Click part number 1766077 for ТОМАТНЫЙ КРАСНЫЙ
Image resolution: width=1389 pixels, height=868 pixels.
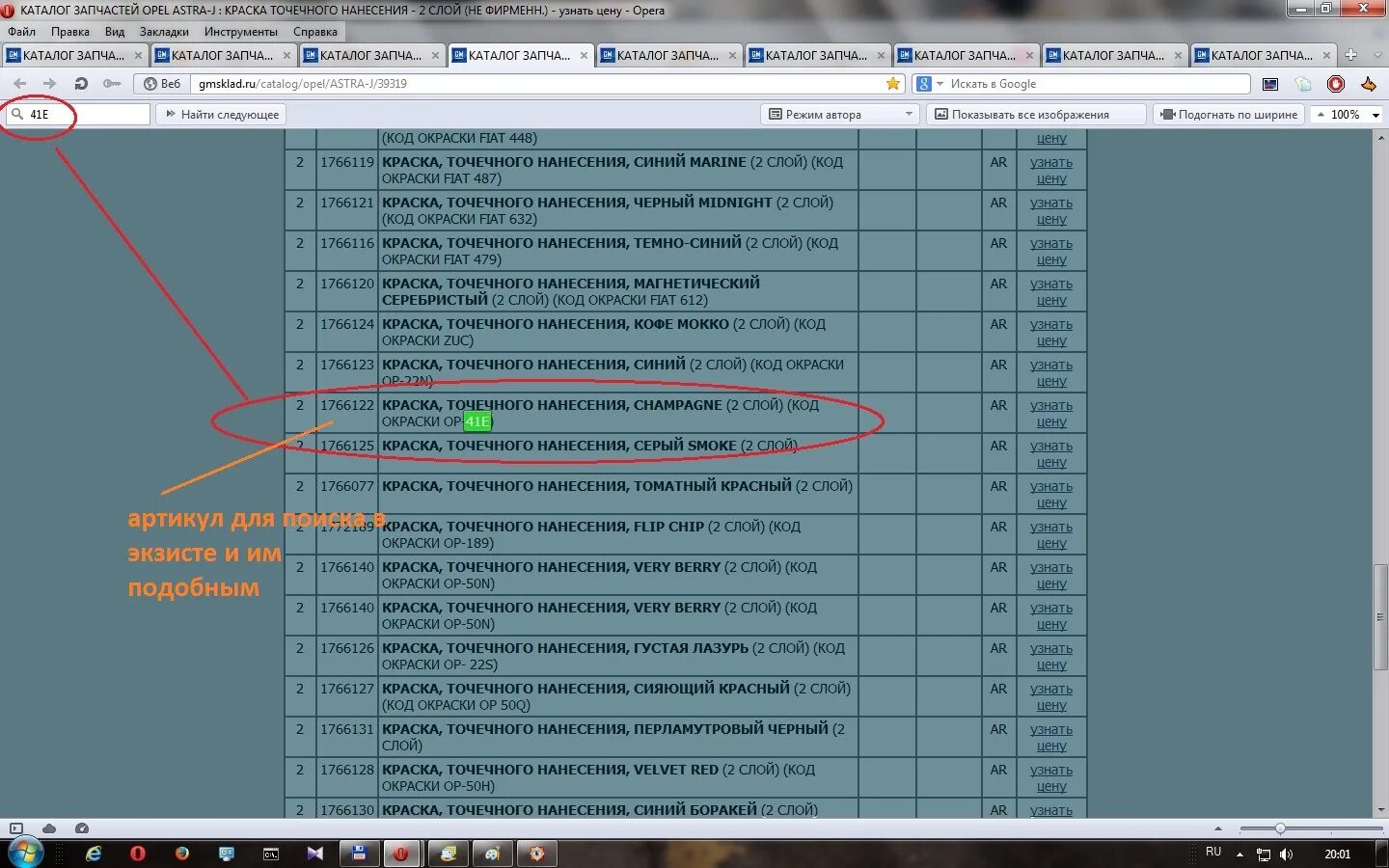point(347,486)
